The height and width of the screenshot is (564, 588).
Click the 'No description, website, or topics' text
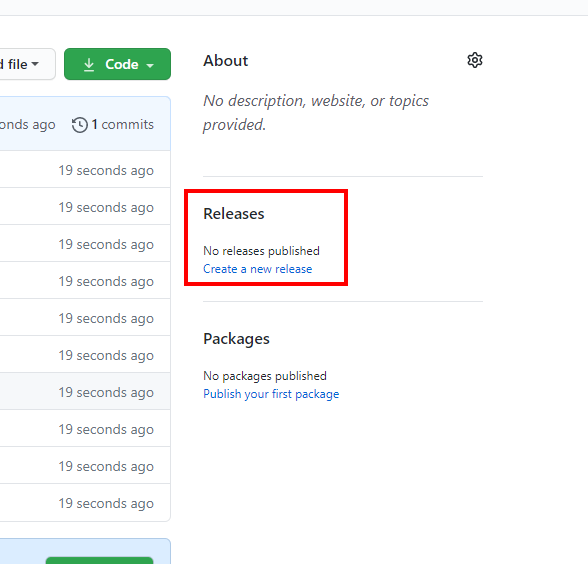coord(316,101)
